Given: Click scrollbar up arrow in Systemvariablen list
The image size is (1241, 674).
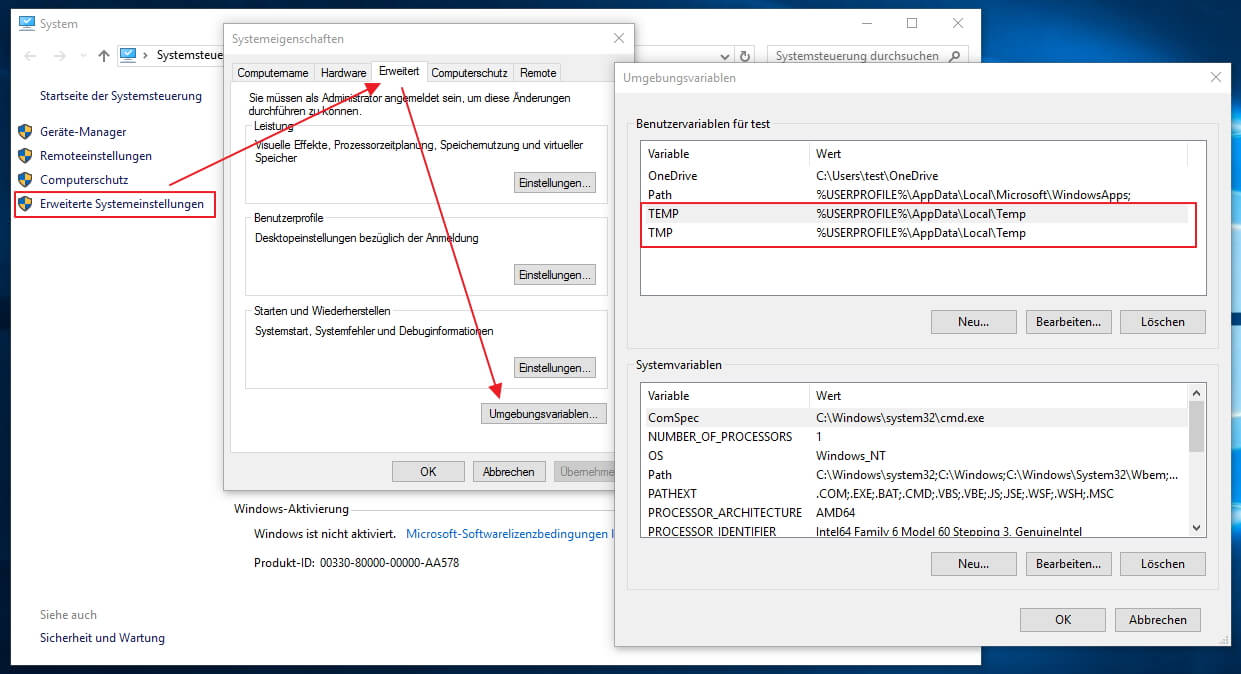Looking at the screenshot, I should (1197, 393).
